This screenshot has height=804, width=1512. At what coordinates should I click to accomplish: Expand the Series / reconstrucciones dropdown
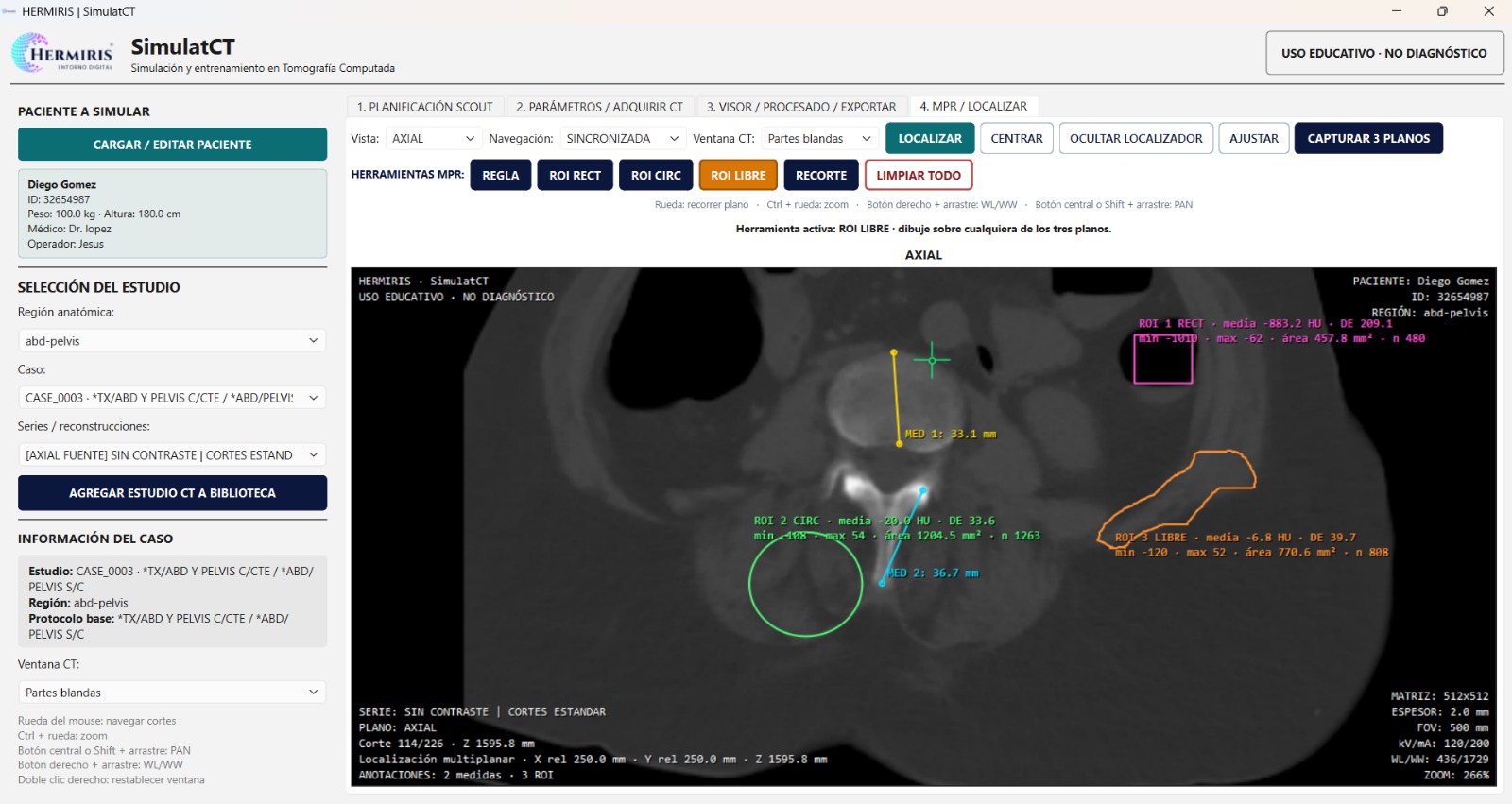tap(172, 455)
